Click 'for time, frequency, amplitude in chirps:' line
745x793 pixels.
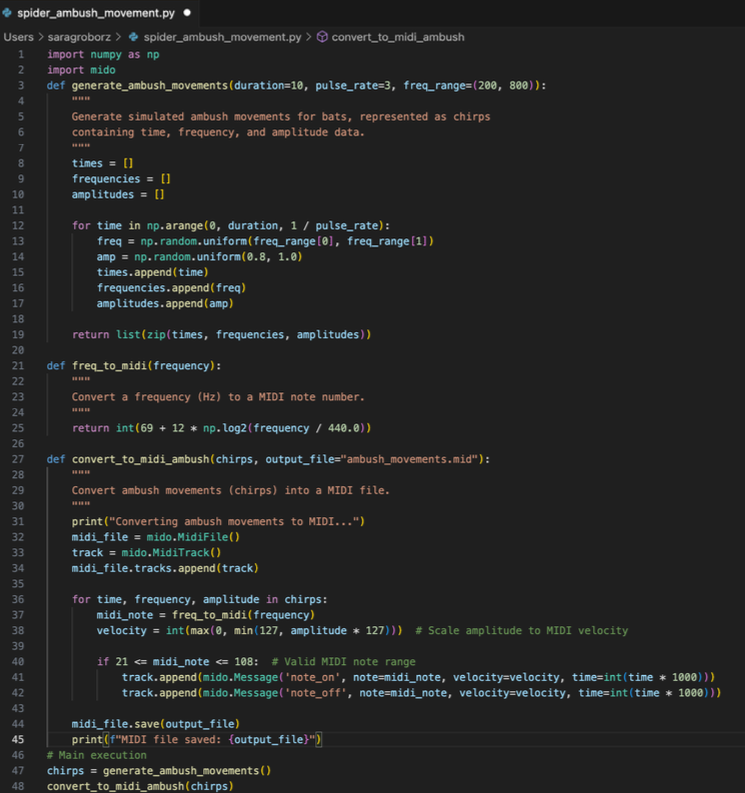pyautogui.click(x=199, y=599)
